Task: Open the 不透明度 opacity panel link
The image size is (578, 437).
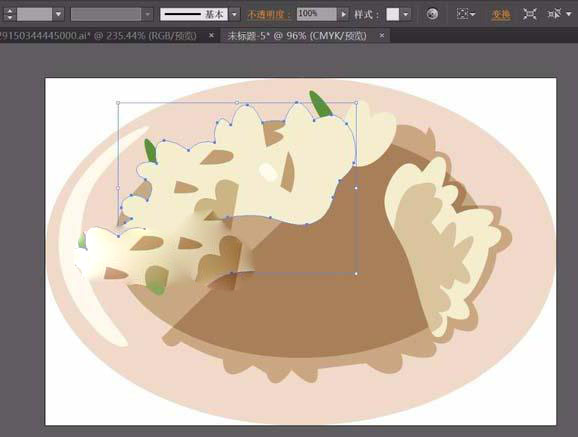Action: pos(269,15)
